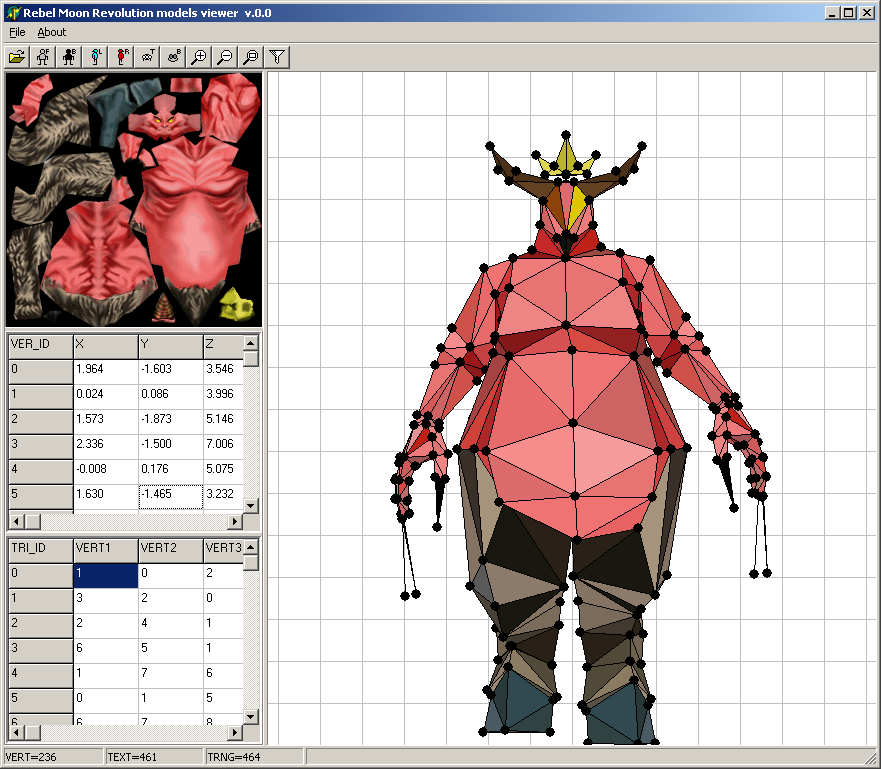Toggle the wireframe filter view
Image resolution: width=881 pixels, height=769 pixels.
coord(277,57)
